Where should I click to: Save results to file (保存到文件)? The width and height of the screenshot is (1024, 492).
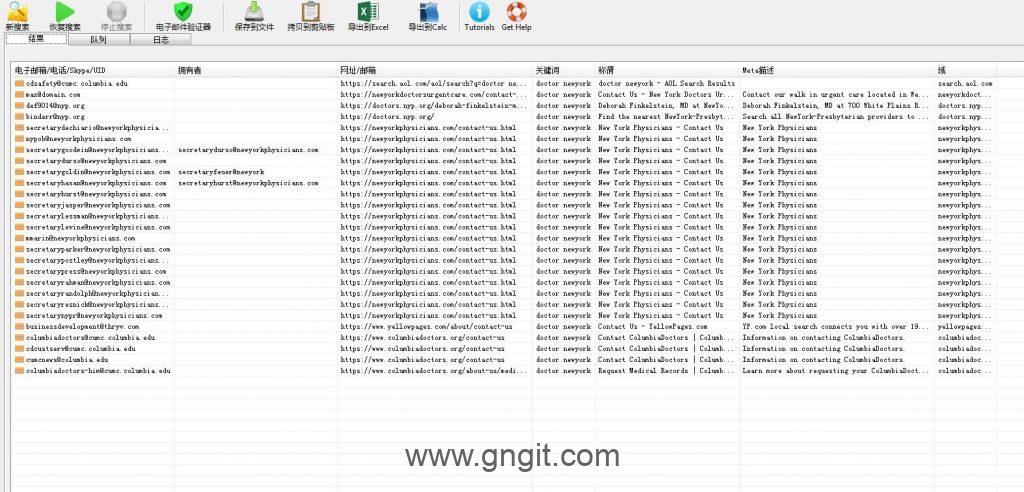(x=254, y=15)
